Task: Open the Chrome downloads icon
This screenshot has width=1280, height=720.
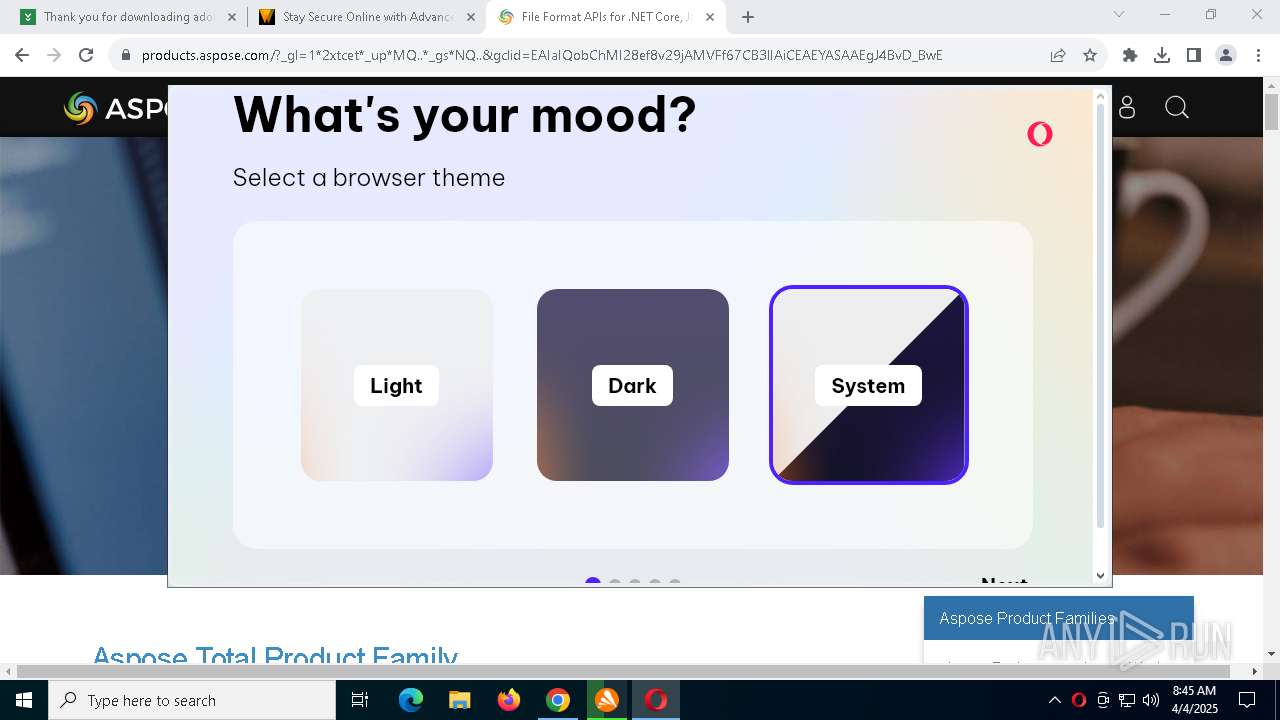Action: click(x=1162, y=55)
